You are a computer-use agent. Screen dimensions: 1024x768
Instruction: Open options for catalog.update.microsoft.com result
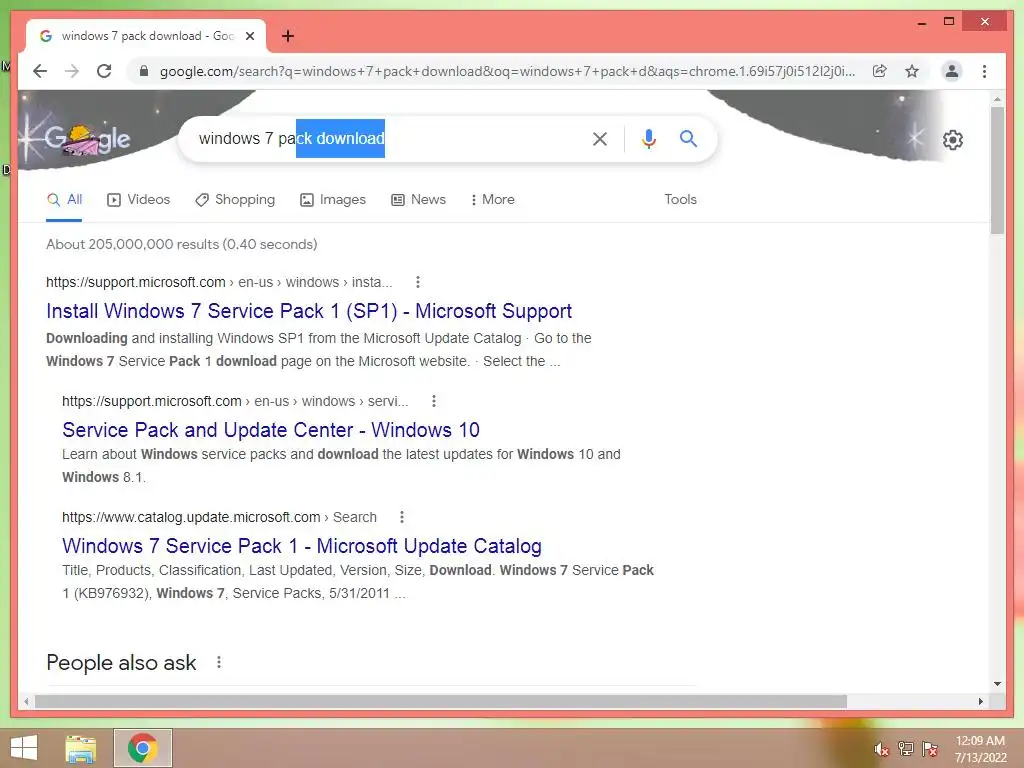(x=402, y=517)
